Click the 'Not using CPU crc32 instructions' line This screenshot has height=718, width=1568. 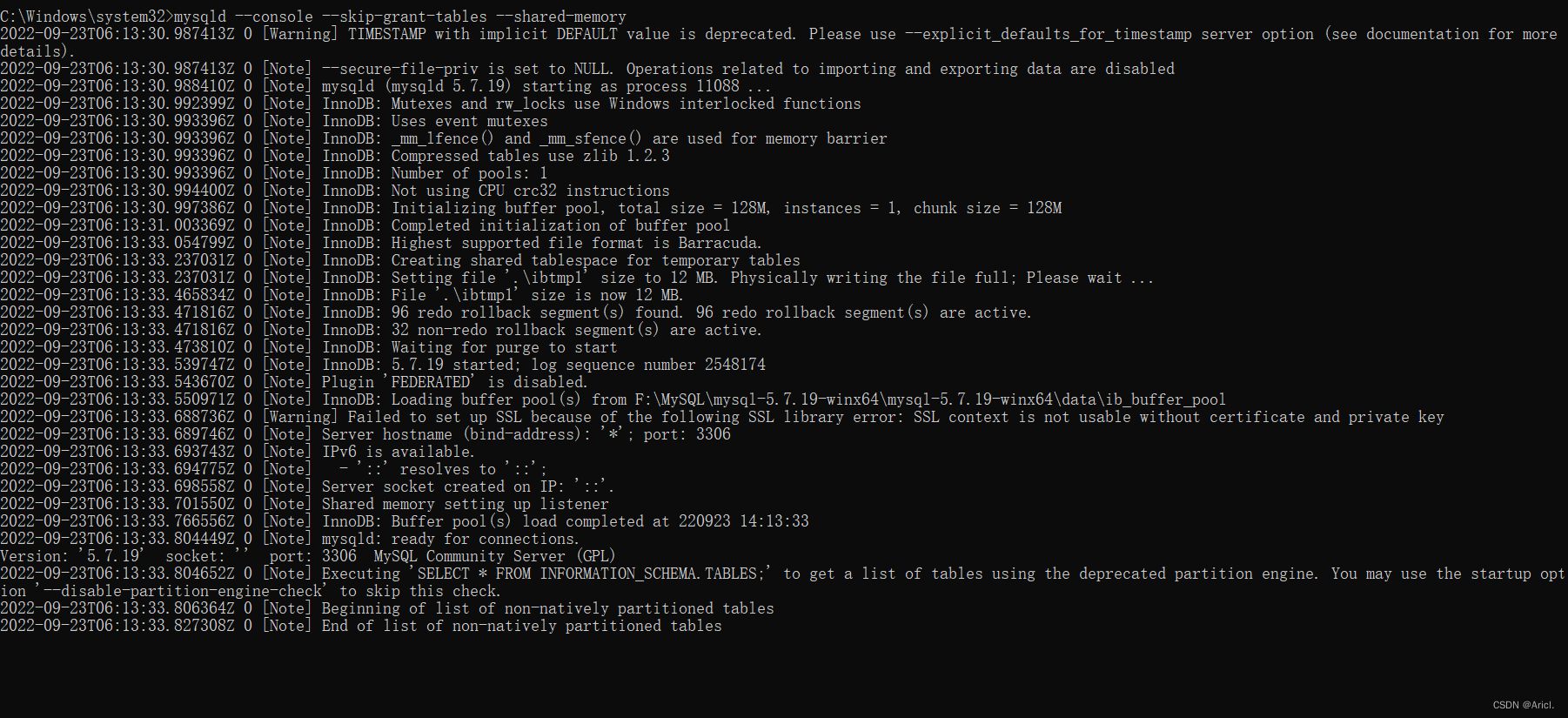[x=335, y=191]
